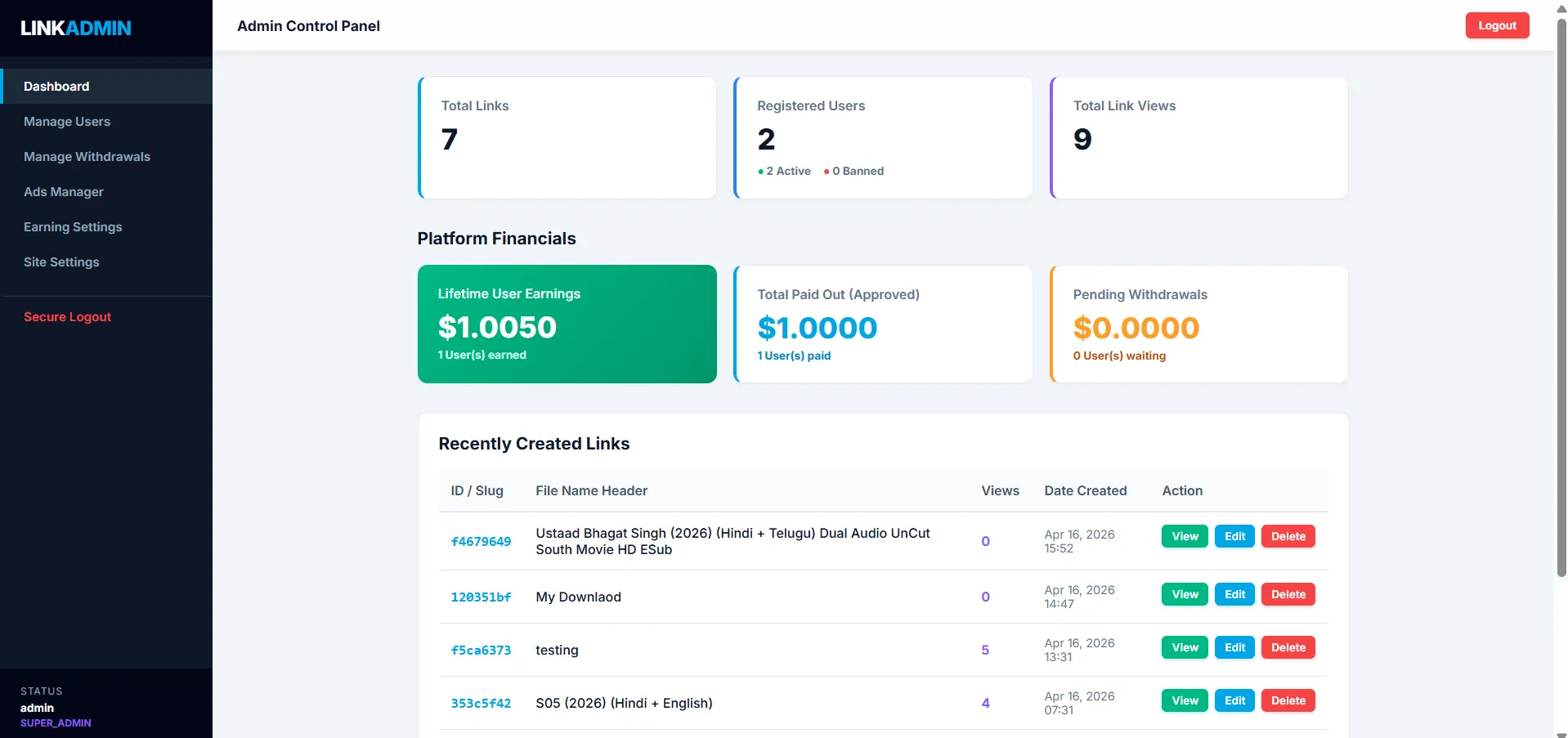Open the Ads Manager section
The height and width of the screenshot is (738, 1568).
click(x=64, y=192)
